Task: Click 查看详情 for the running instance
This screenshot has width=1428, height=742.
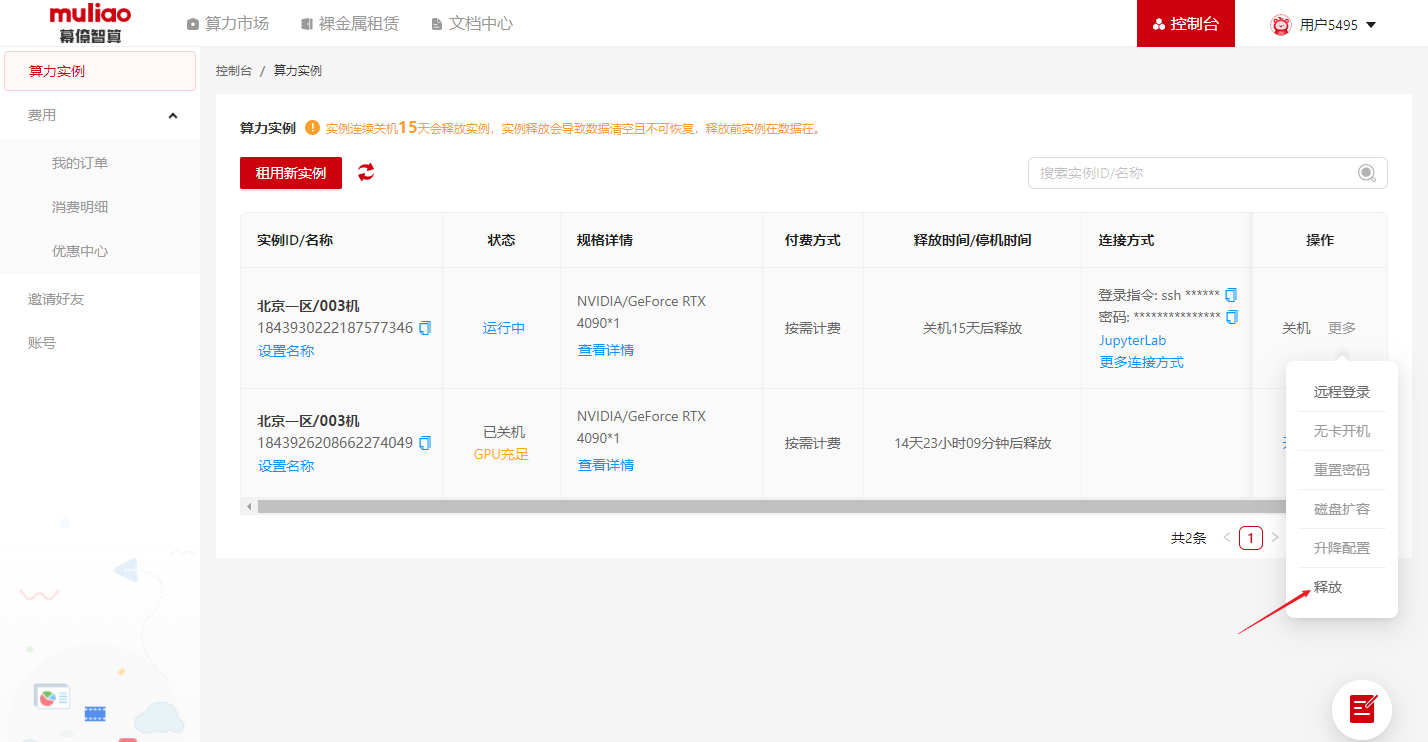Action: 605,350
